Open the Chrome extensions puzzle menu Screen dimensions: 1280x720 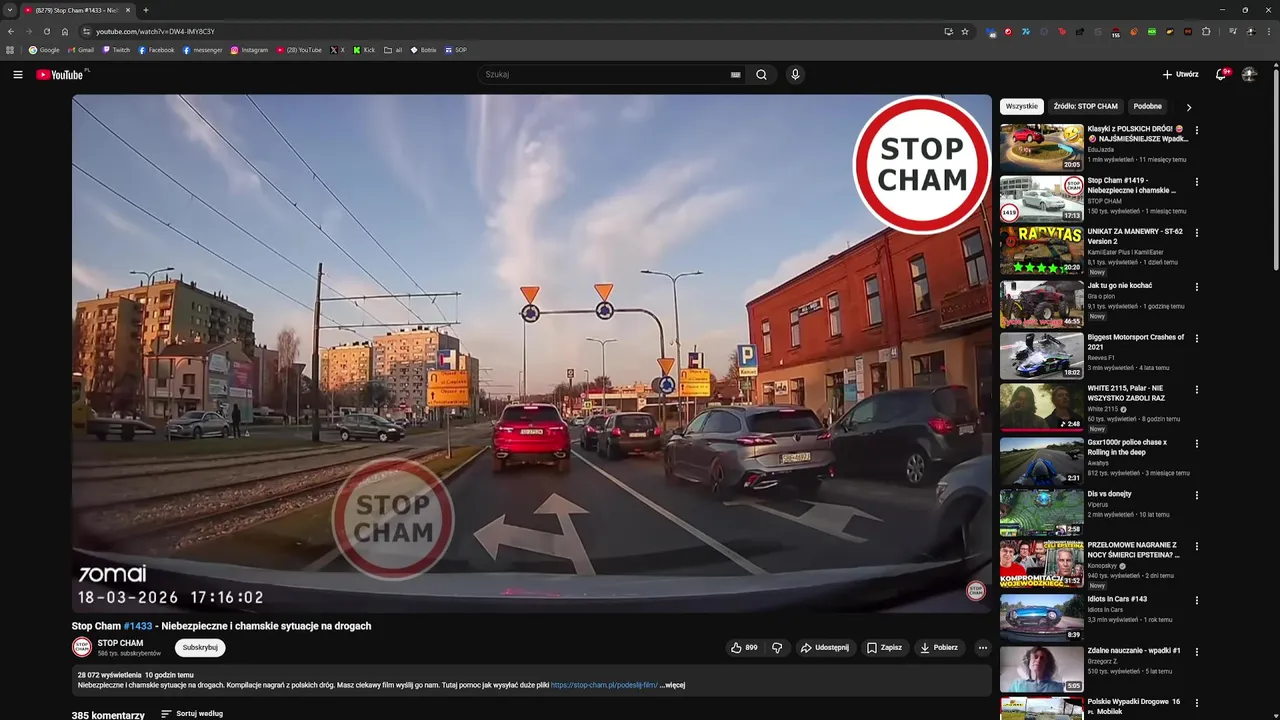click(x=1206, y=31)
